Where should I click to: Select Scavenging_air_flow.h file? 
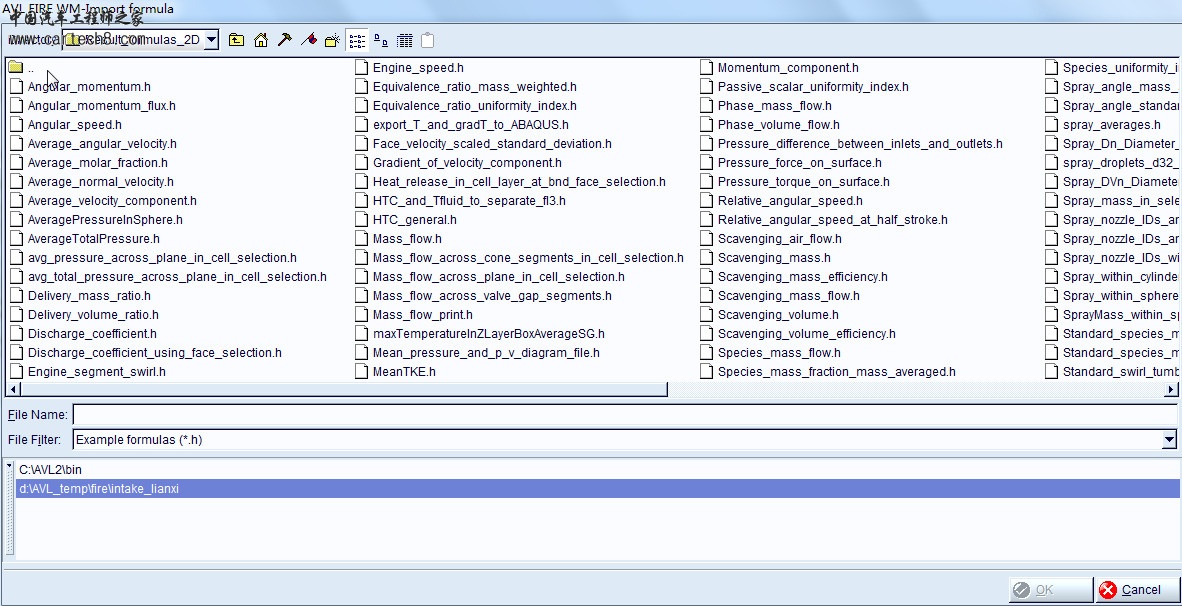771,238
